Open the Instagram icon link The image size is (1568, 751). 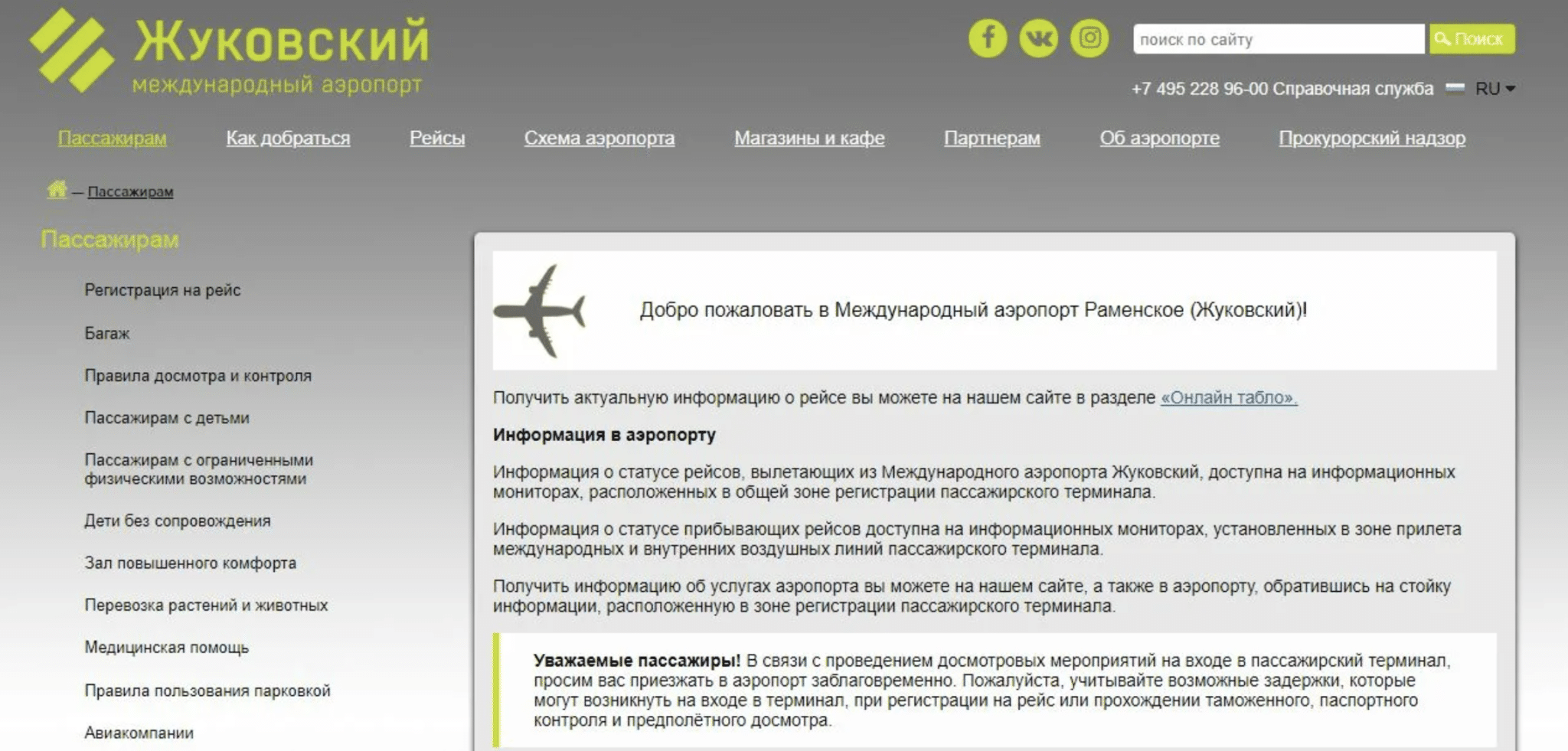tap(1089, 38)
